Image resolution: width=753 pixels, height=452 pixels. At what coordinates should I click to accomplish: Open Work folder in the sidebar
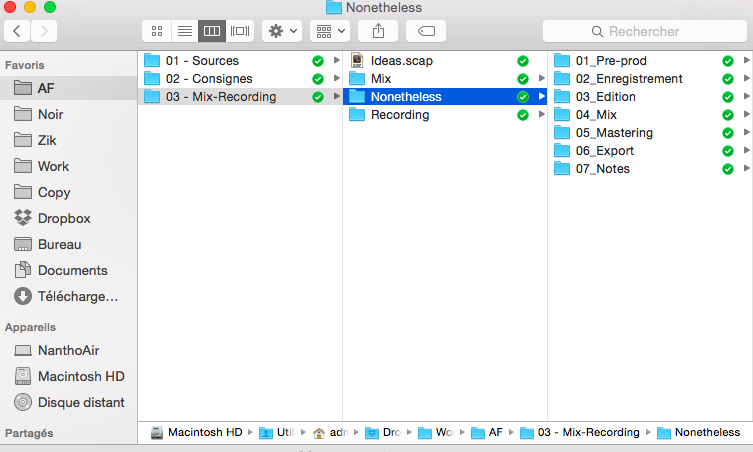pos(69,166)
